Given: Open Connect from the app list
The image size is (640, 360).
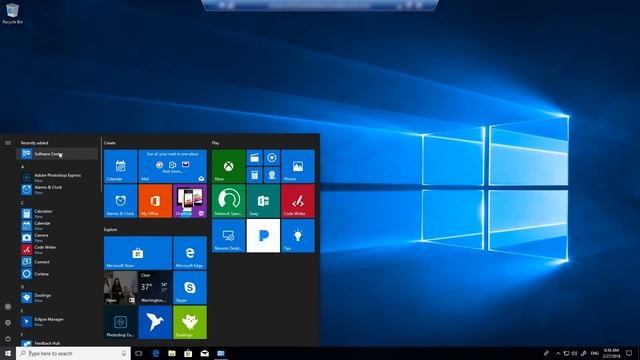Looking at the screenshot, I should click(57, 261).
